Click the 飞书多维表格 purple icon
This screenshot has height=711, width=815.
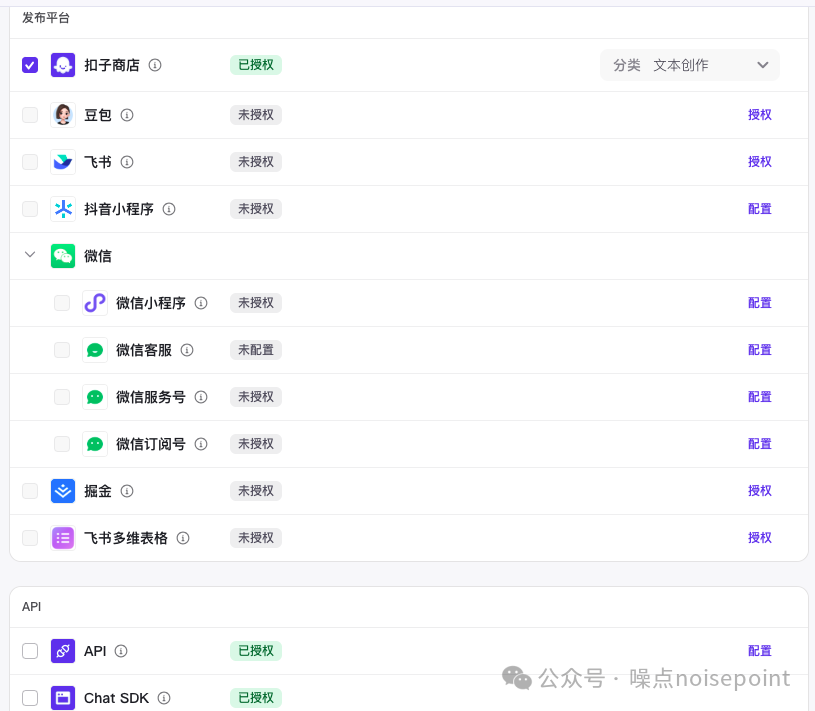coord(63,538)
